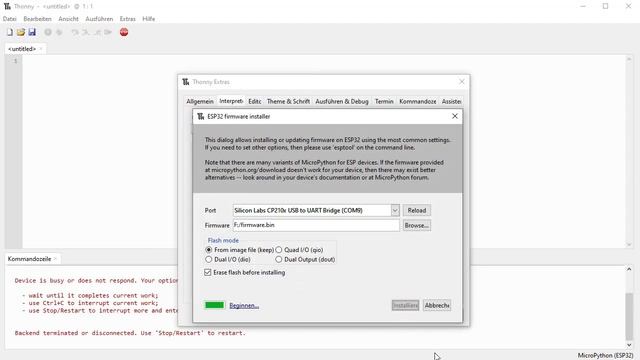The width and height of the screenshot is (640, 360).
Task: Open the Ansicht menu
Action: click(68, 19)
